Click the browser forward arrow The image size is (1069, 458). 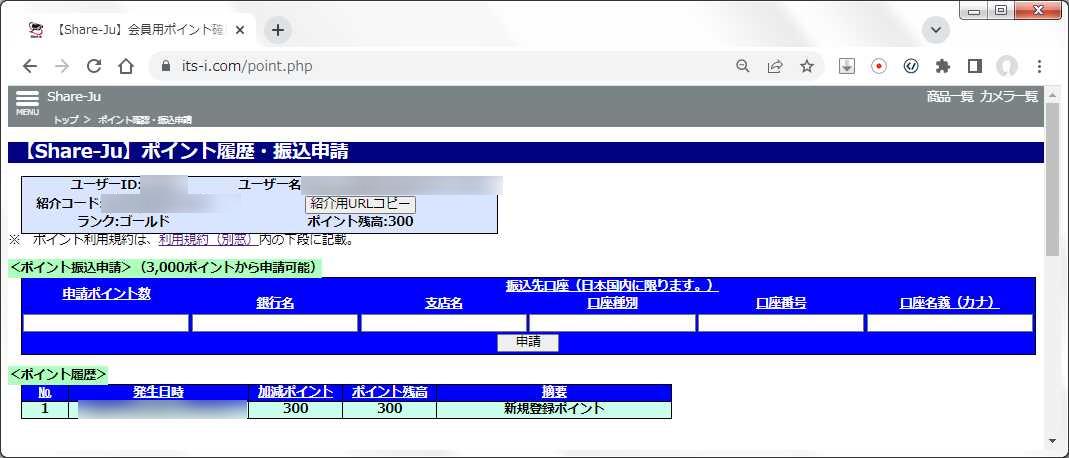click(x=62, y=66)
